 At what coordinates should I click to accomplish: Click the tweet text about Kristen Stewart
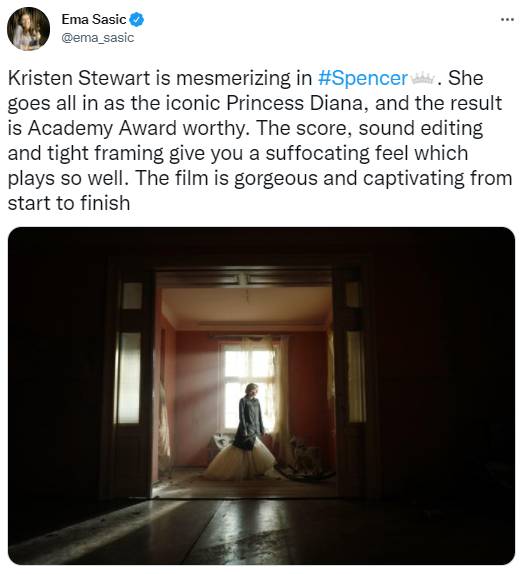[260, 141]
